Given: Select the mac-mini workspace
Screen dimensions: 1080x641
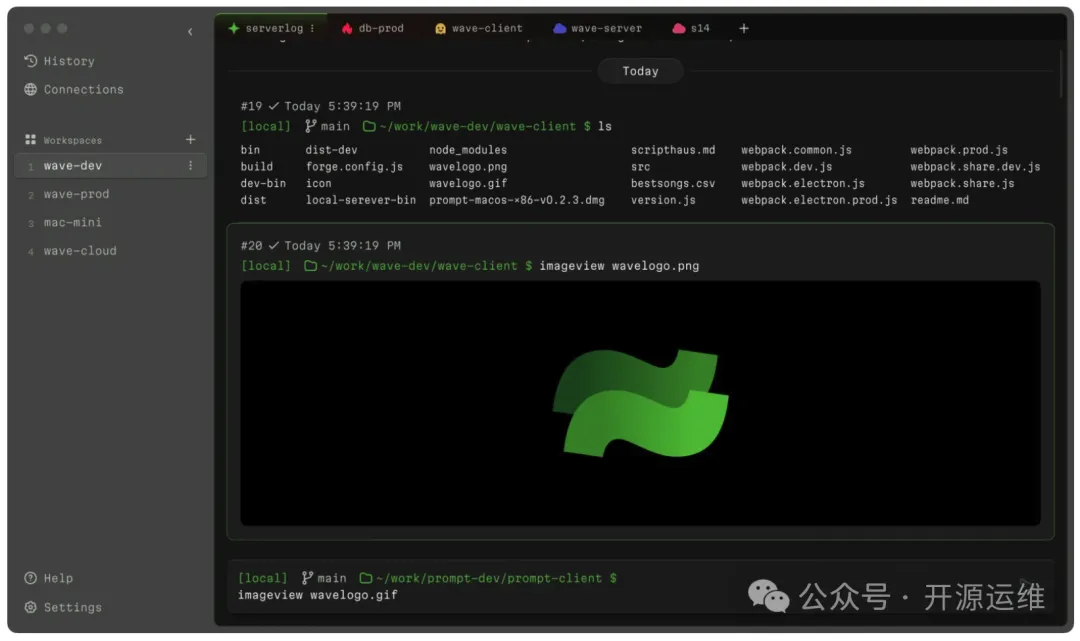Looking at the screenshot, I should coord(72,222).
